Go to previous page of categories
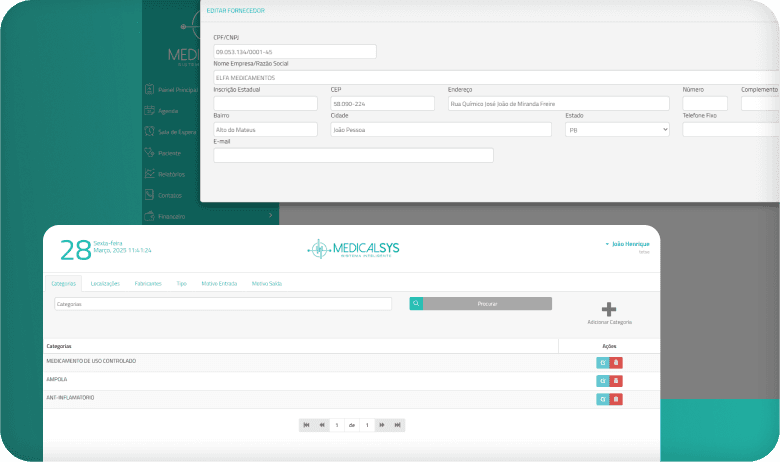780x462 pixels. [322, 425]
